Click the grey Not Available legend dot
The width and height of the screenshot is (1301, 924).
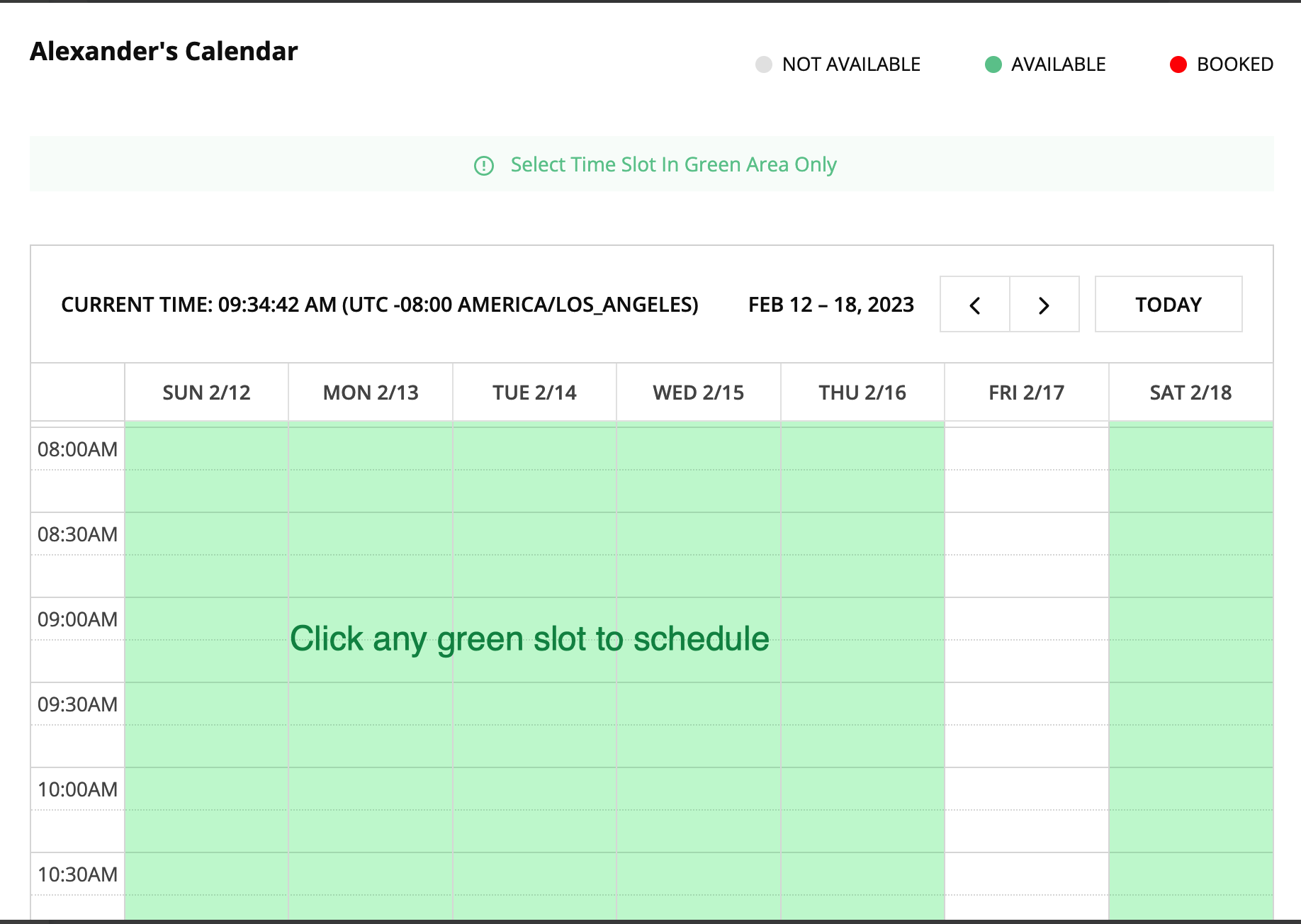764,64
